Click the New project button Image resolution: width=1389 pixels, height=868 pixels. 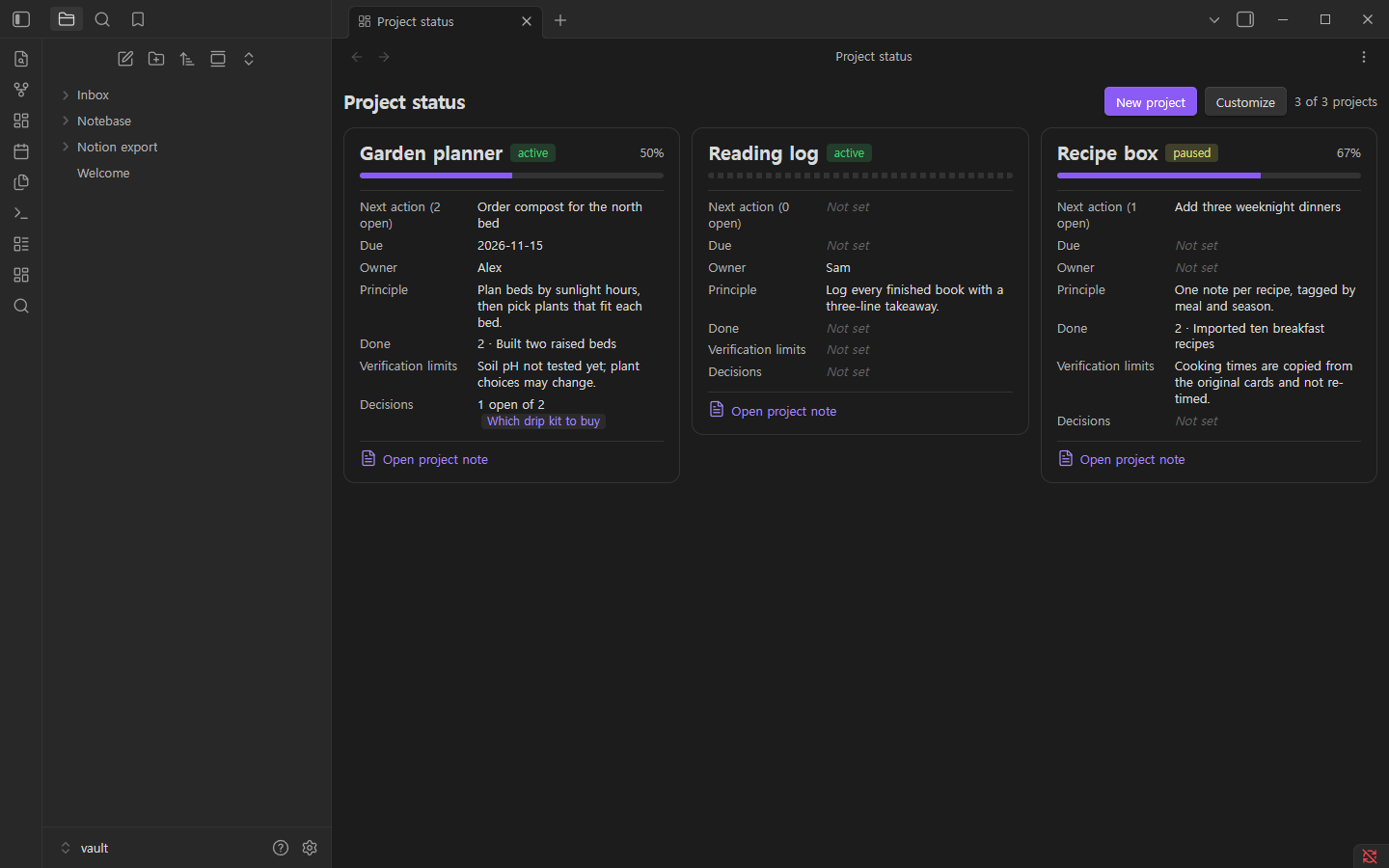(x=1151, y=102)
